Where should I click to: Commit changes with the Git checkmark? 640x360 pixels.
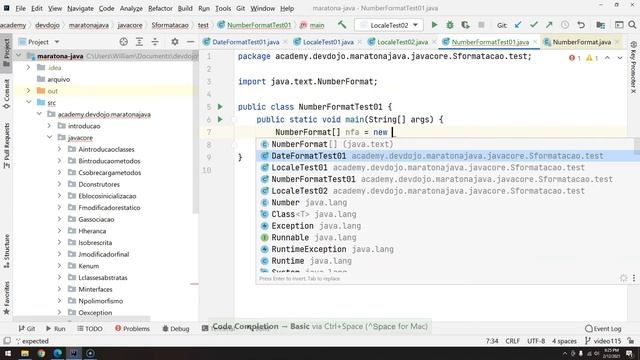533,25
